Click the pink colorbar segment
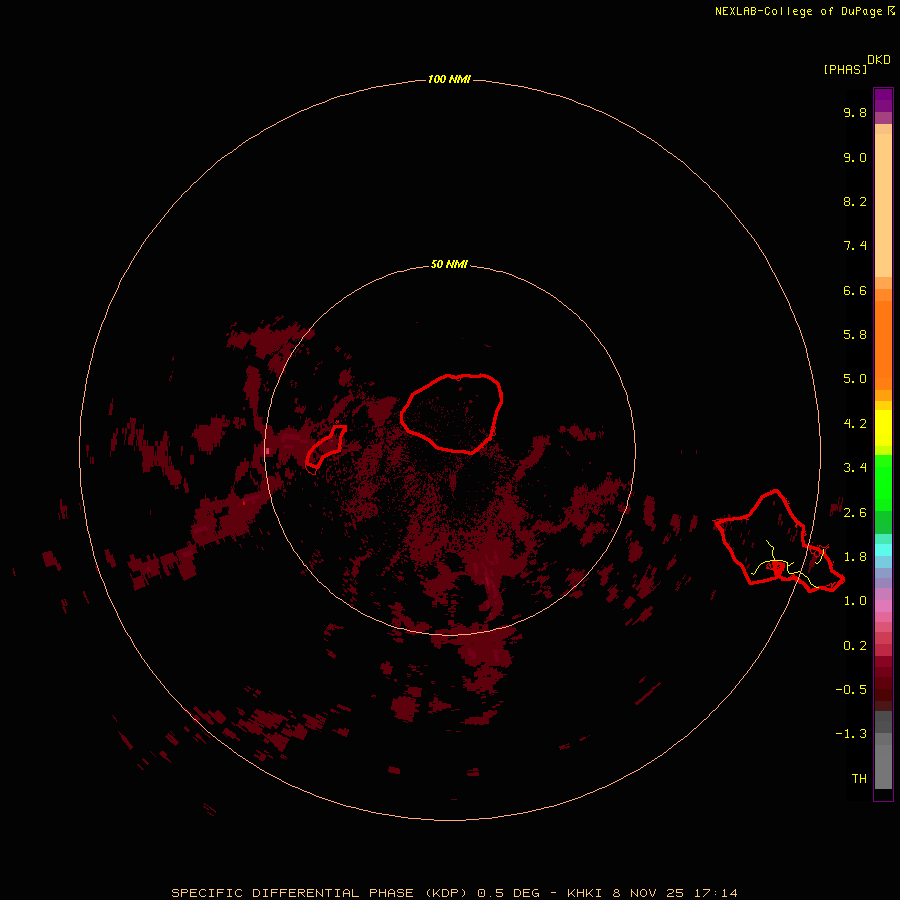The height and width of the screenshot is (900, 900). (883, 606)
